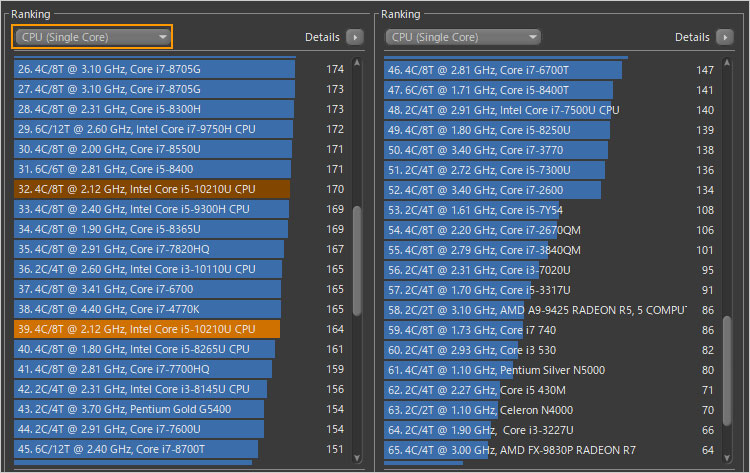Select row 28 Core i5-8300H
This screenshot has width=750, height=473.
[179, 110]
